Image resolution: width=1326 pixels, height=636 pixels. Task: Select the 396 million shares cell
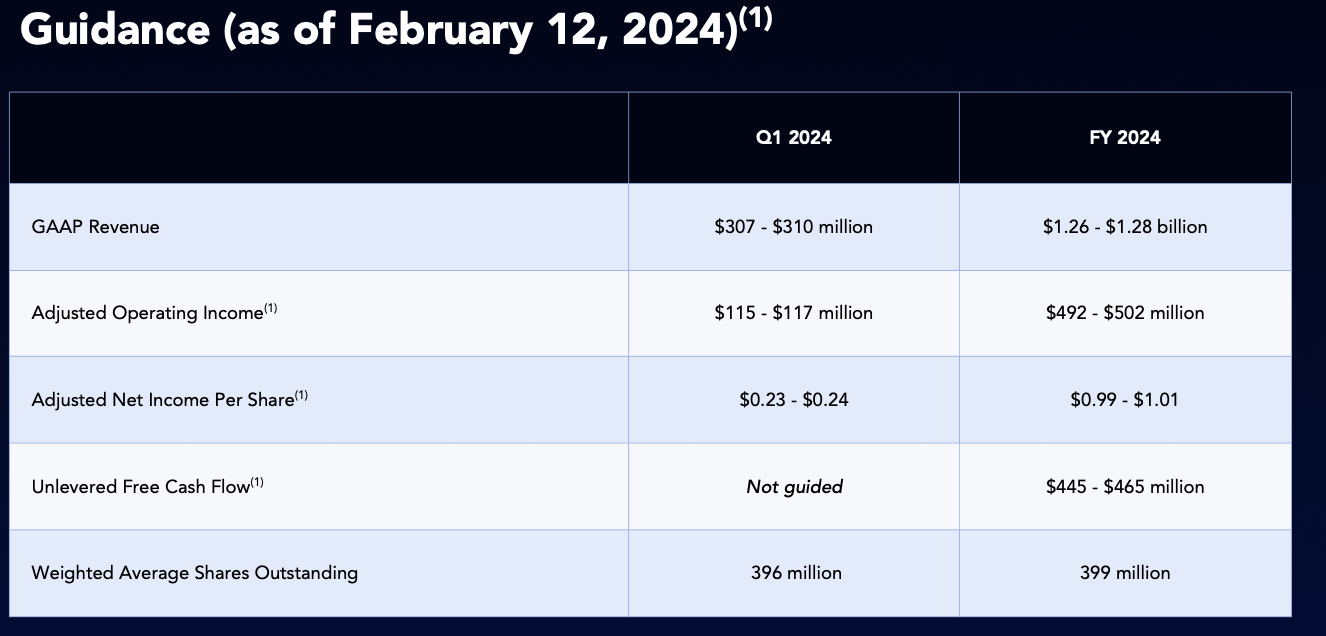(796, 573)
